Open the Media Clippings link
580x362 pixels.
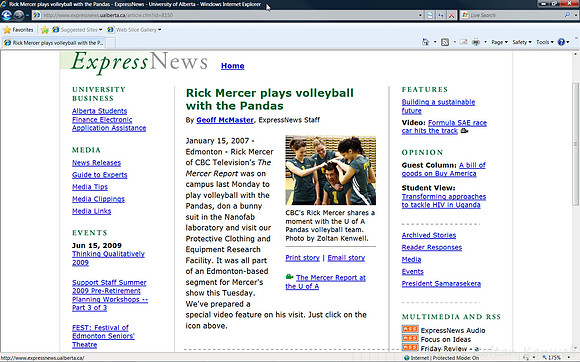(x=98, y=199)
